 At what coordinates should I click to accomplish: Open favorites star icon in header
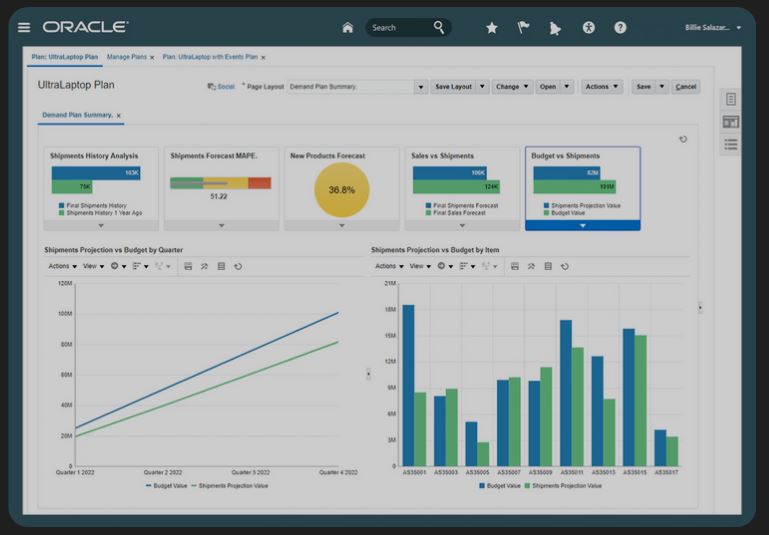pos(492,28)
